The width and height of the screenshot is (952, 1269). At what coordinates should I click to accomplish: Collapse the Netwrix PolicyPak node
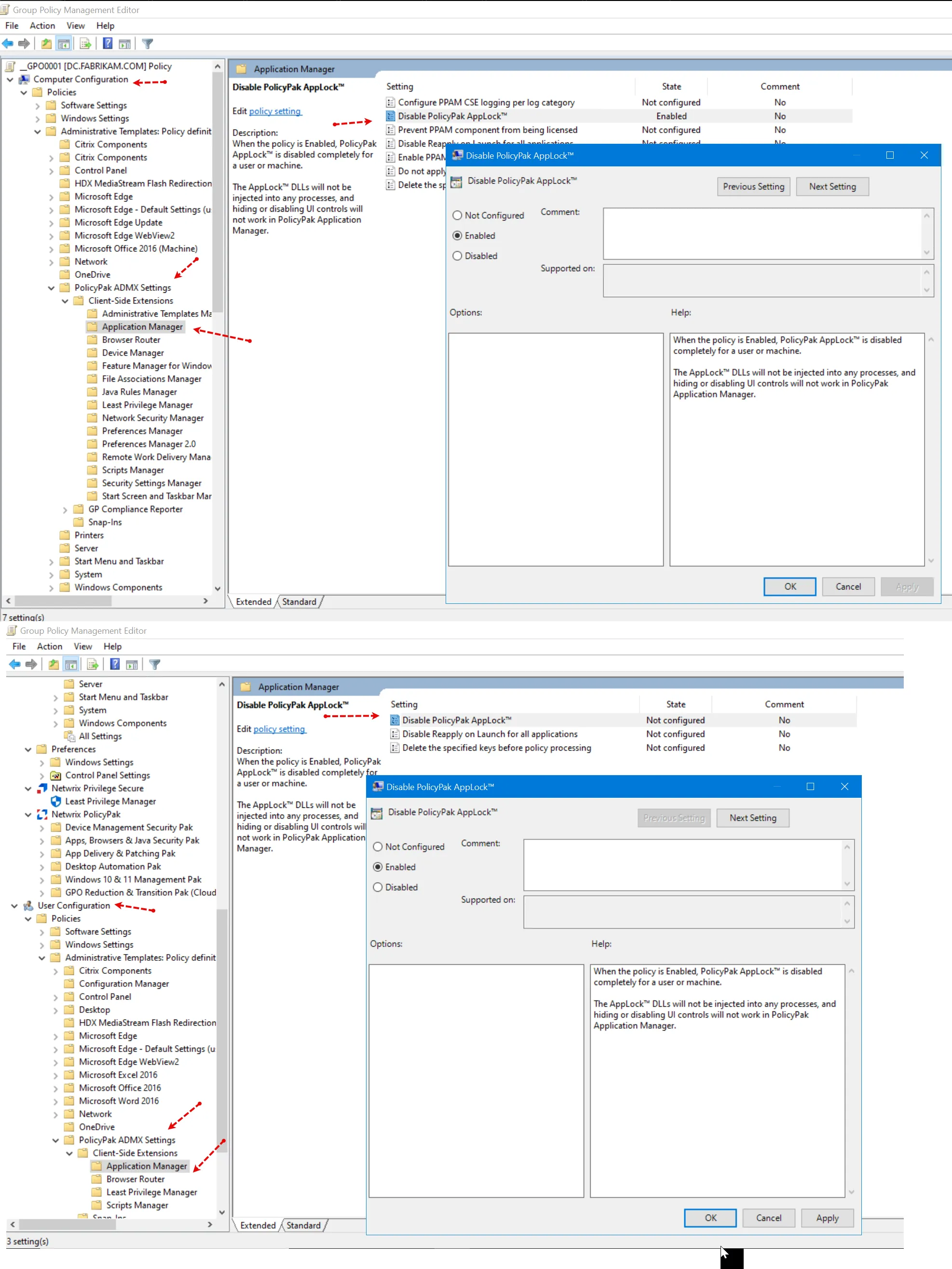click(28, 815)
